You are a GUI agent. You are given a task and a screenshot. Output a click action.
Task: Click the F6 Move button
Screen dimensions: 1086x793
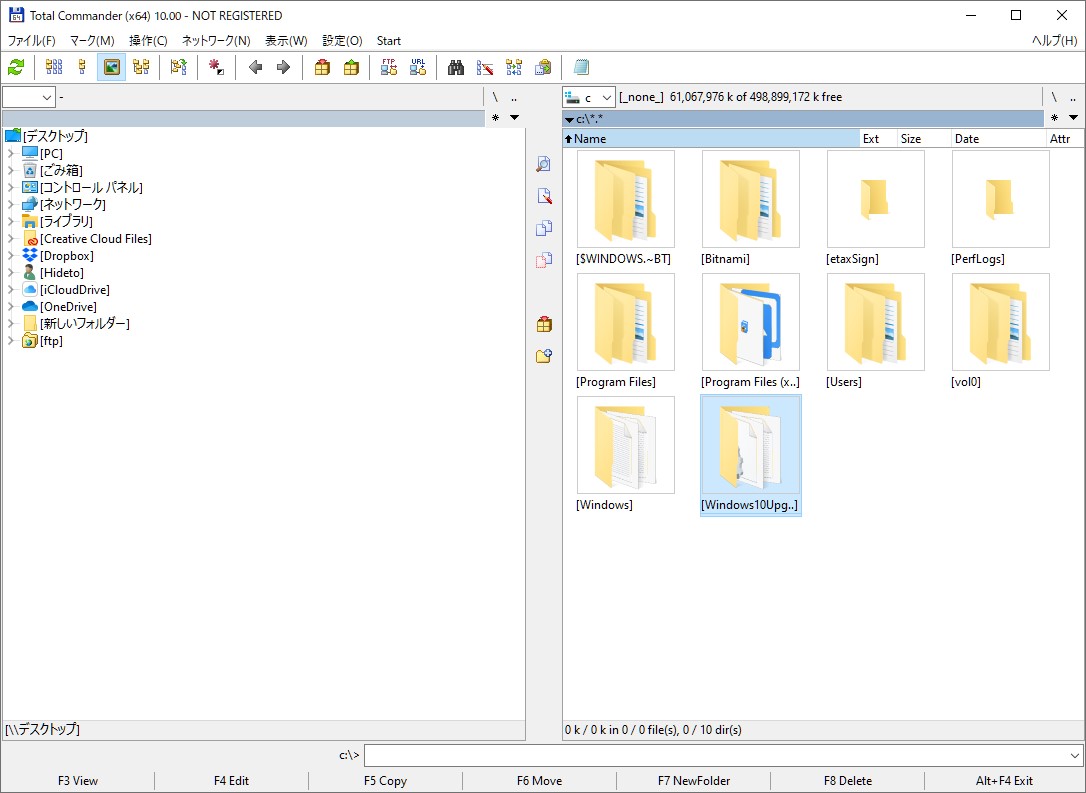coord(539,781)
